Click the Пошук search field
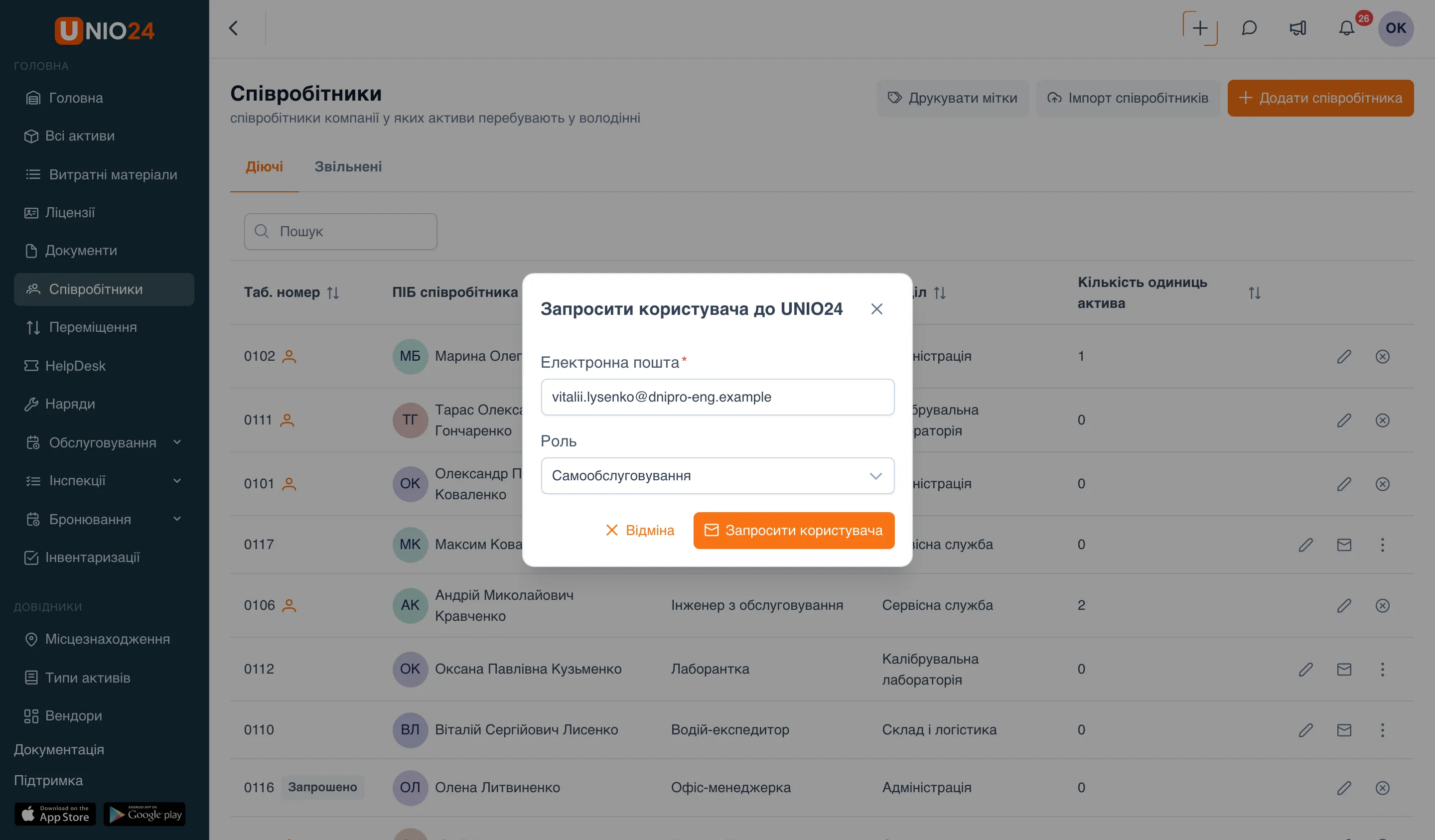The image size is (1435, 840). 340,231
